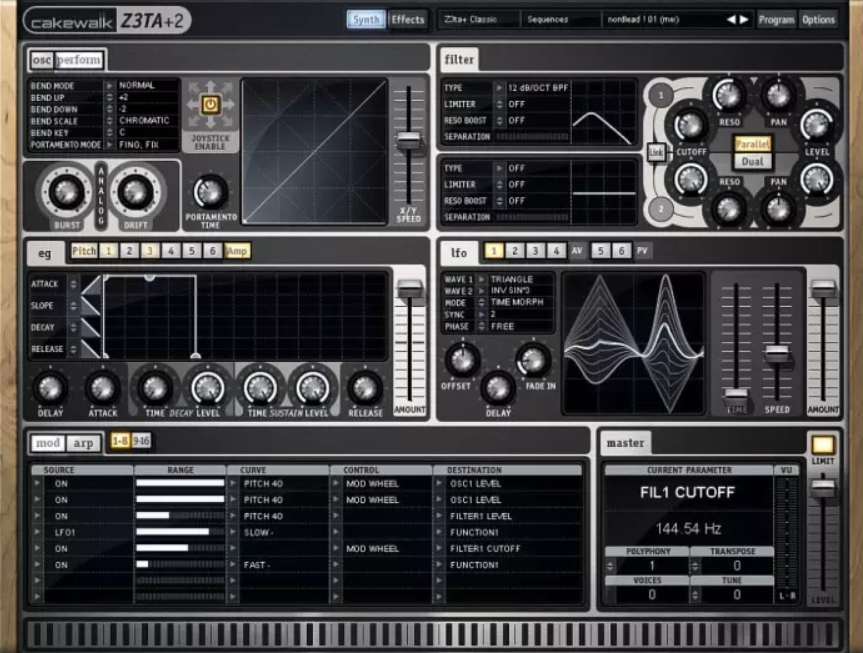The width and height of the screenshot is (863, 653).
Task: Open the osc tab
Action: tap(42, 59)
